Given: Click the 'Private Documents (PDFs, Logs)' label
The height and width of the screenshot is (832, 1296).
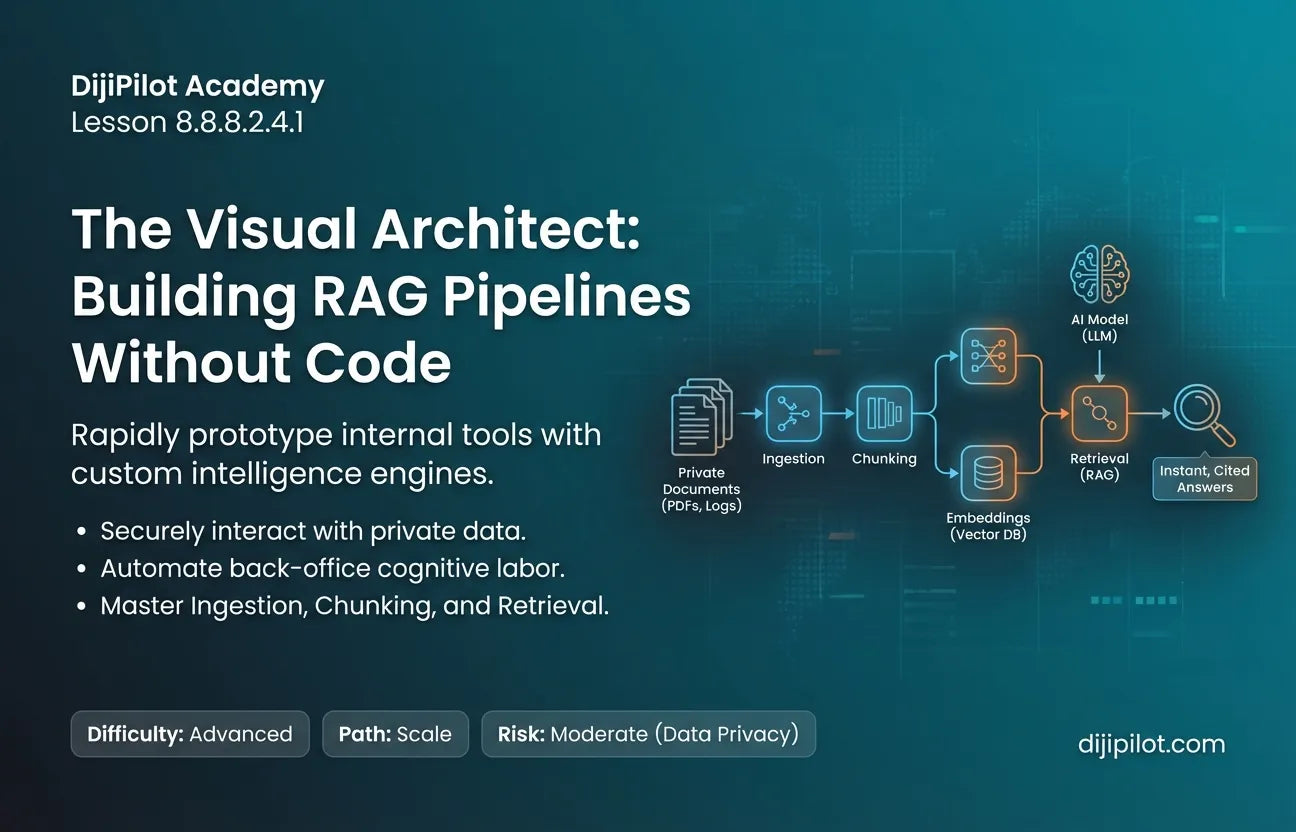Looking at the screenshot, I should tap(701, 489).
